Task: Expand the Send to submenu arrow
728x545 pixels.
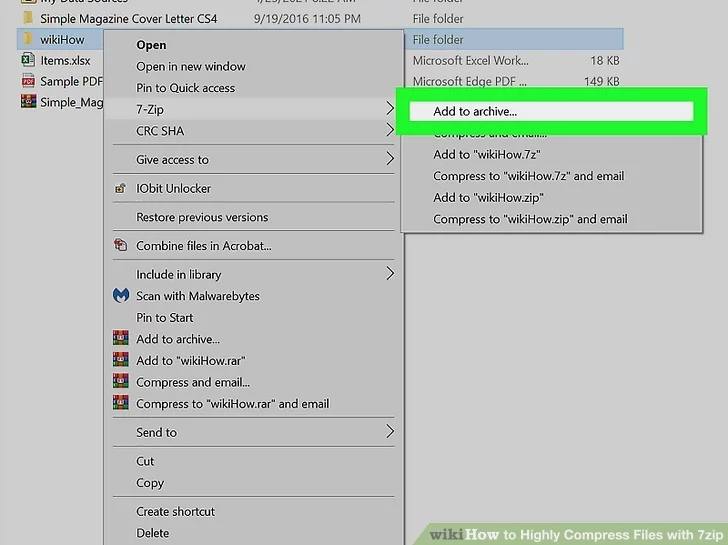Action: [390, 432]
